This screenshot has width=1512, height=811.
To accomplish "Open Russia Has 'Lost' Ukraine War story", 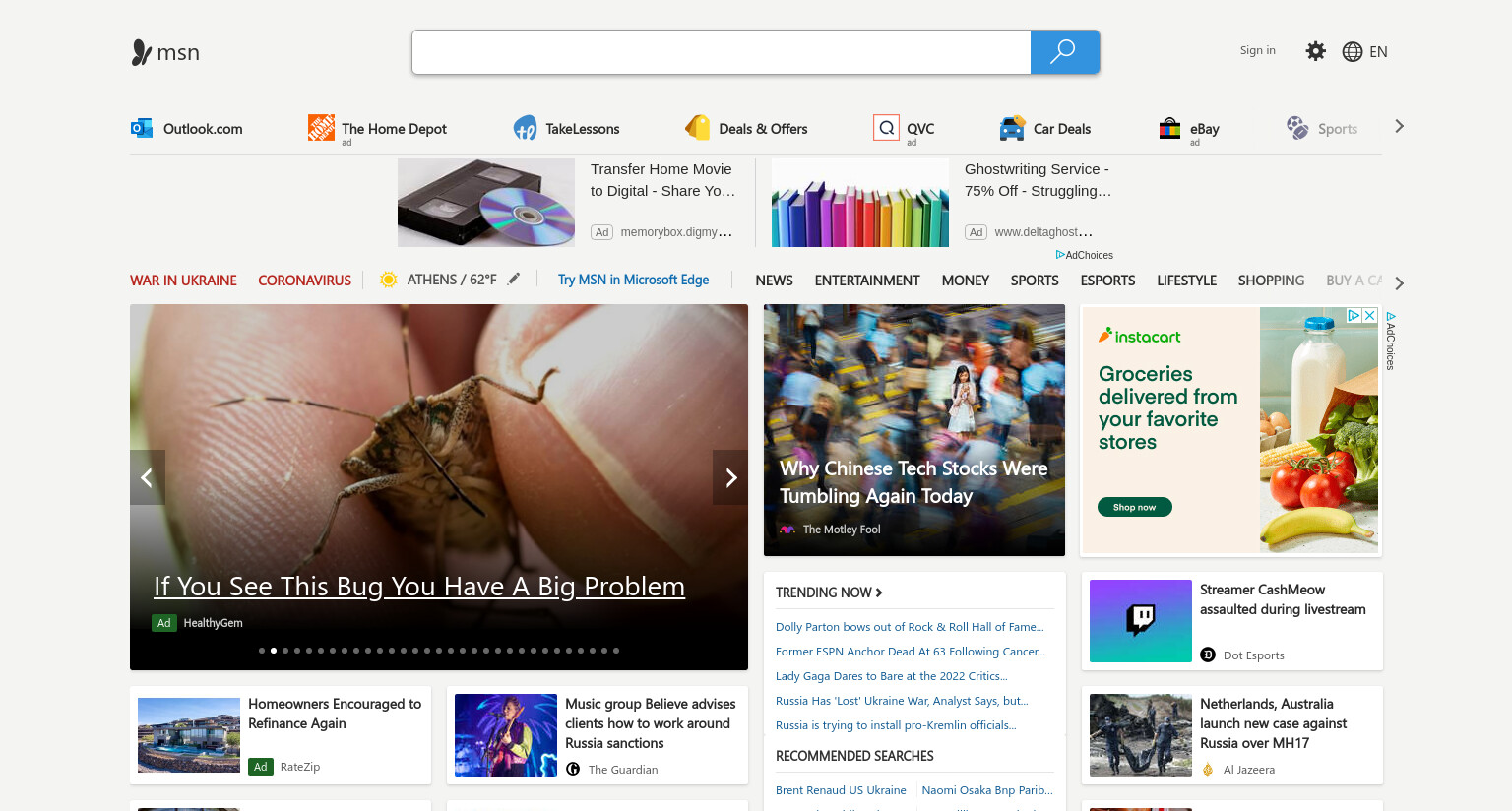I will (x=902, y=701).
